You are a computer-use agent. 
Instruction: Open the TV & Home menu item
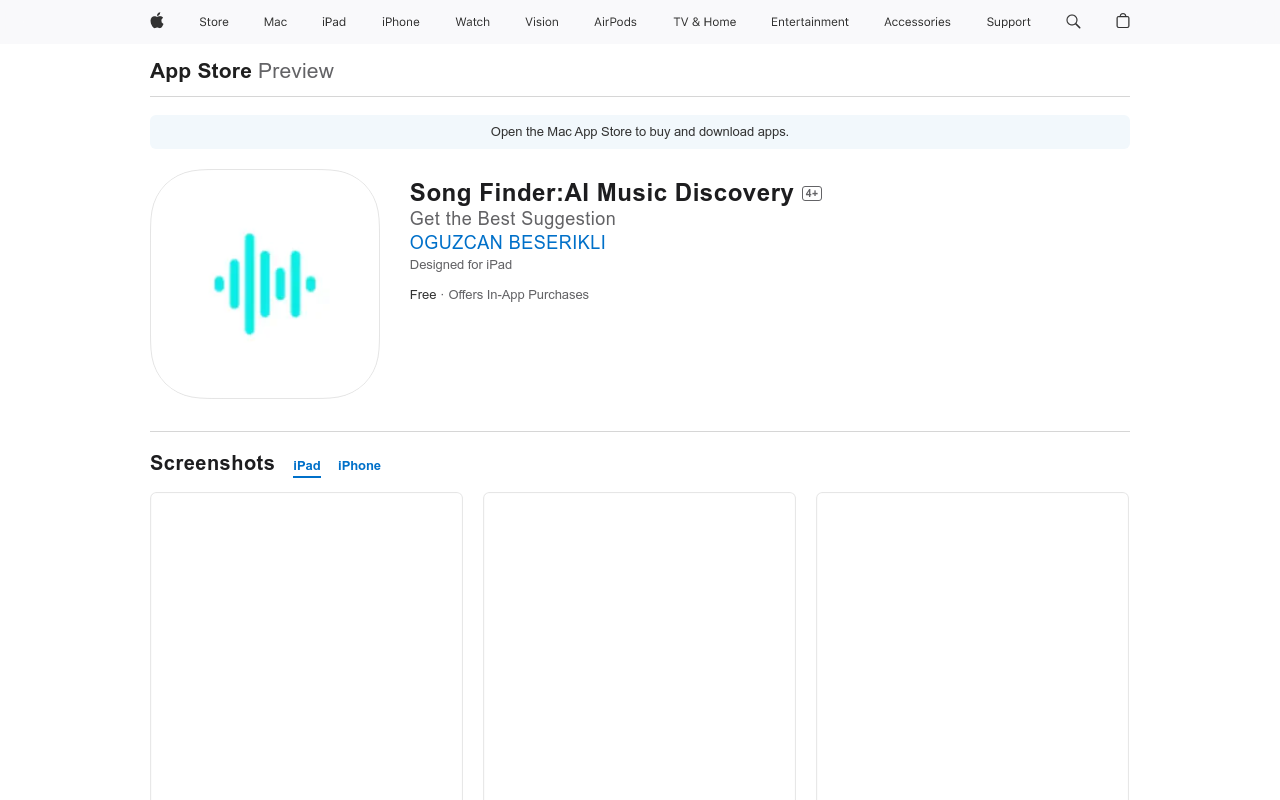click(x=704, y=22)
